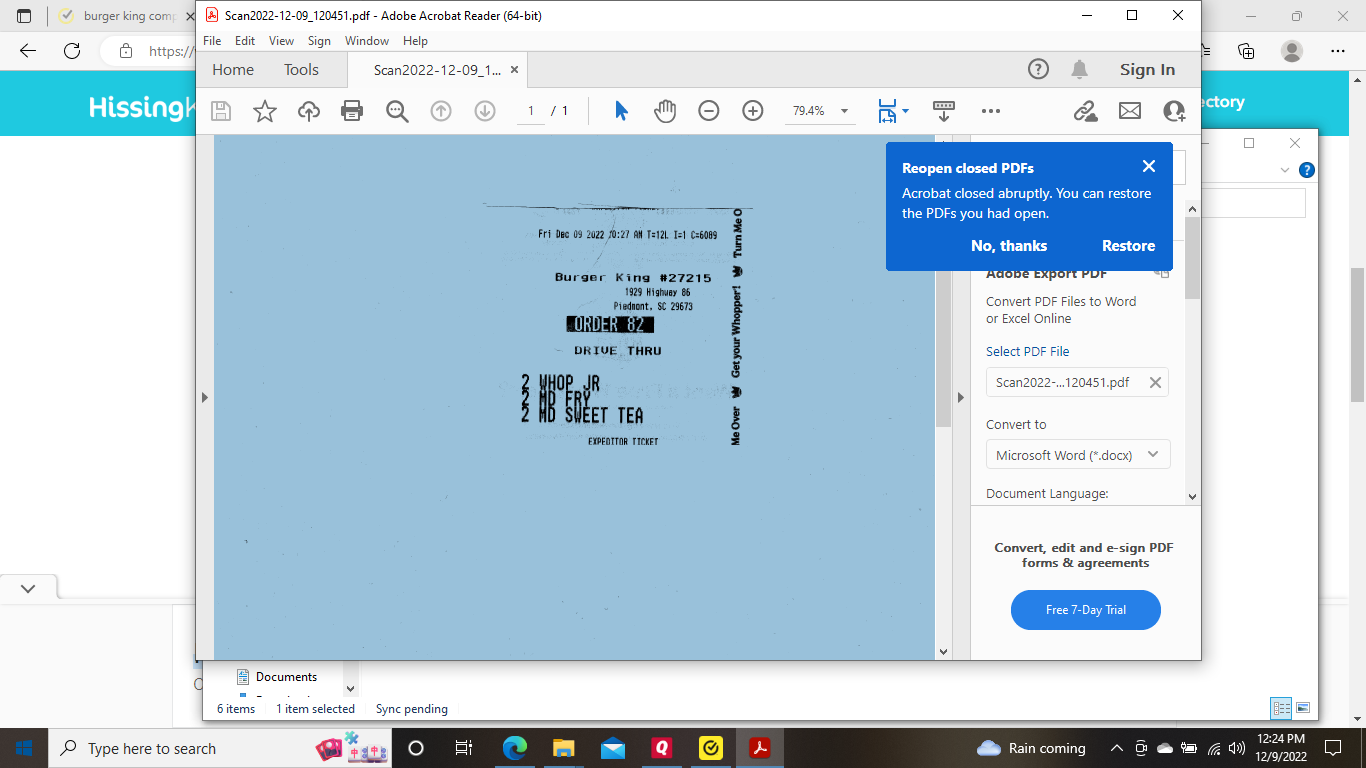Dismiss Restore prompt with No, thanks
1366x768 pixels.
pos(1009,245)
